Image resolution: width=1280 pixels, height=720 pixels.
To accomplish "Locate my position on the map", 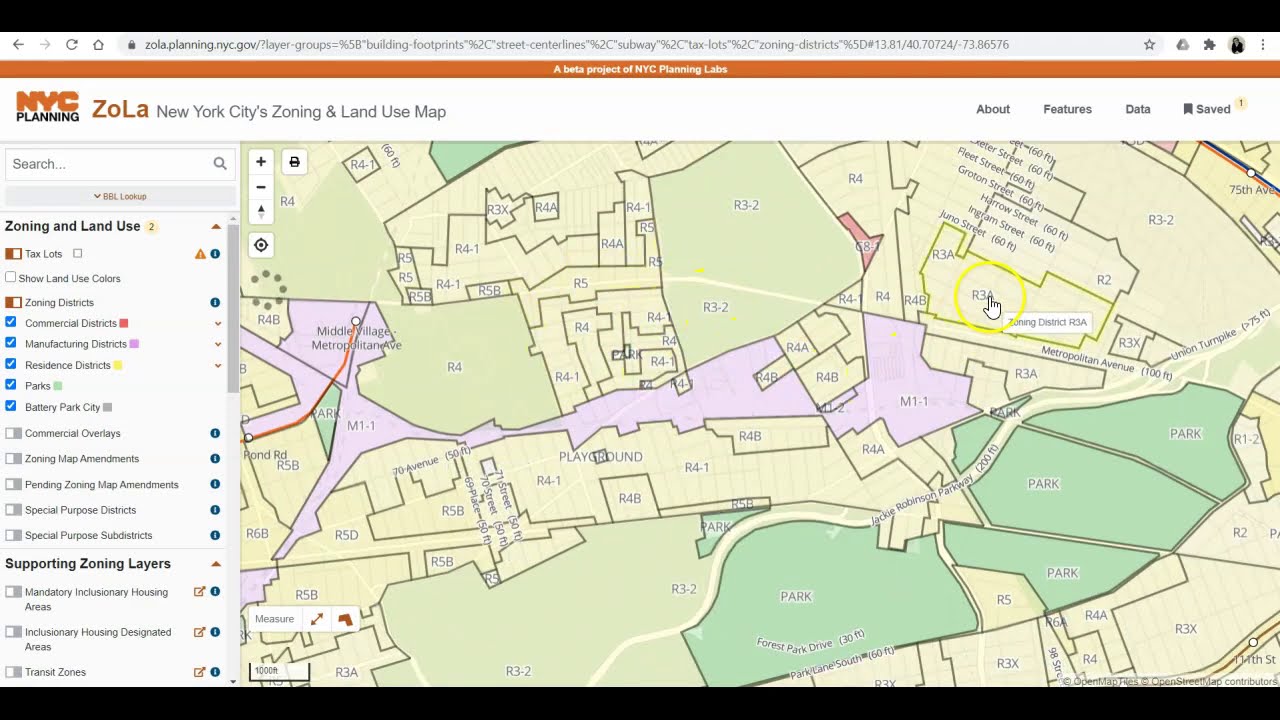I will 261,245.
